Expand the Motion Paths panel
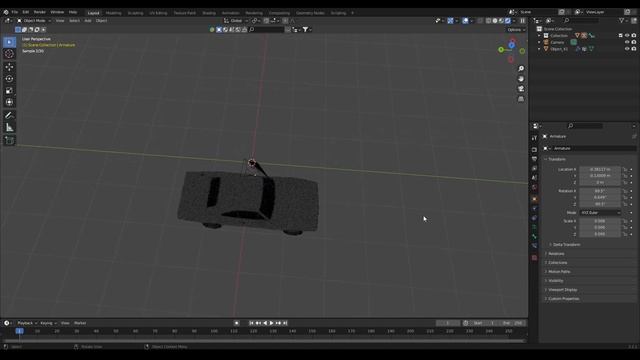The height and width of the screenshot is (360, 640). [559, 271]
